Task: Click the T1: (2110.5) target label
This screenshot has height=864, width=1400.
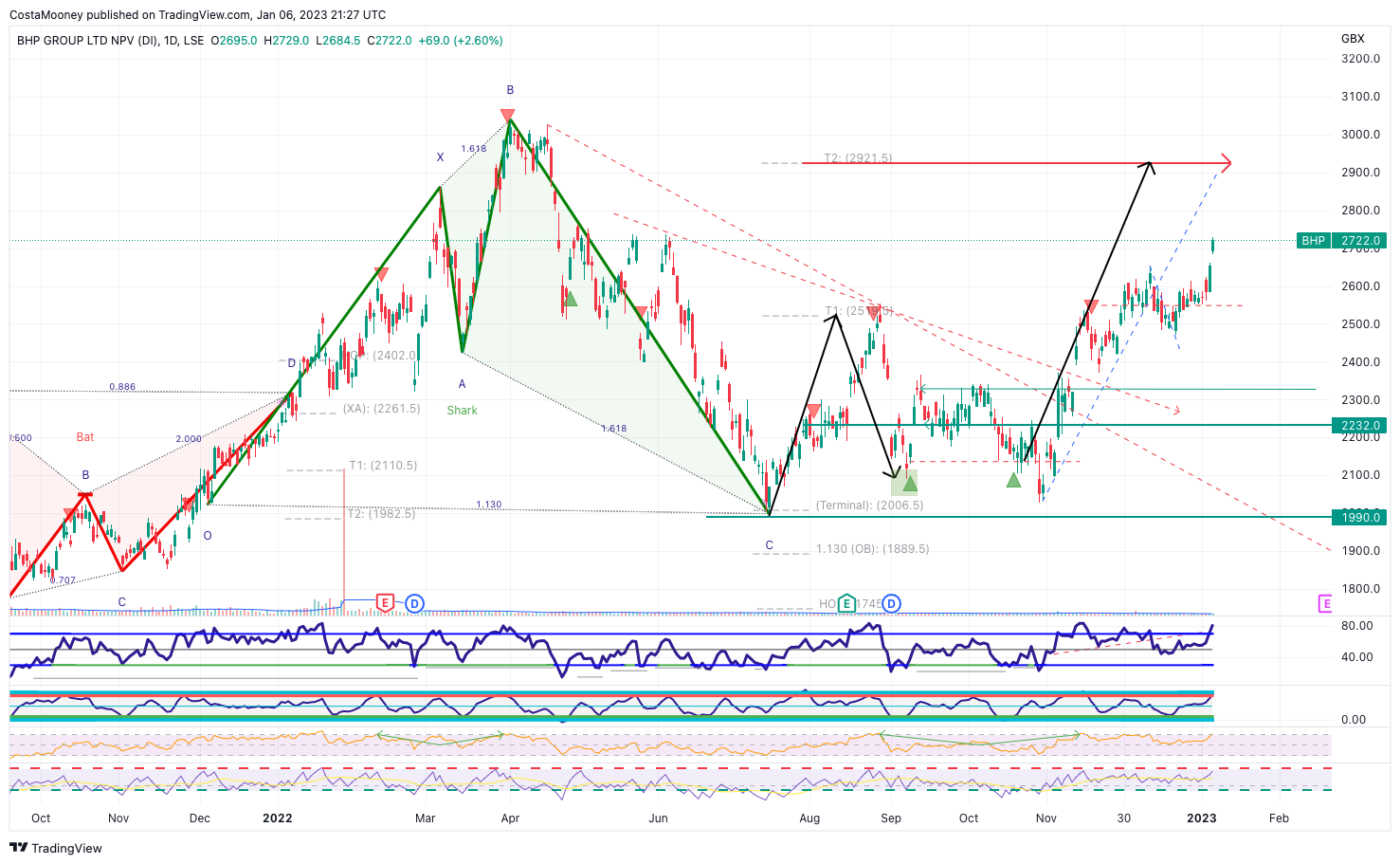Action: (383, 466)
